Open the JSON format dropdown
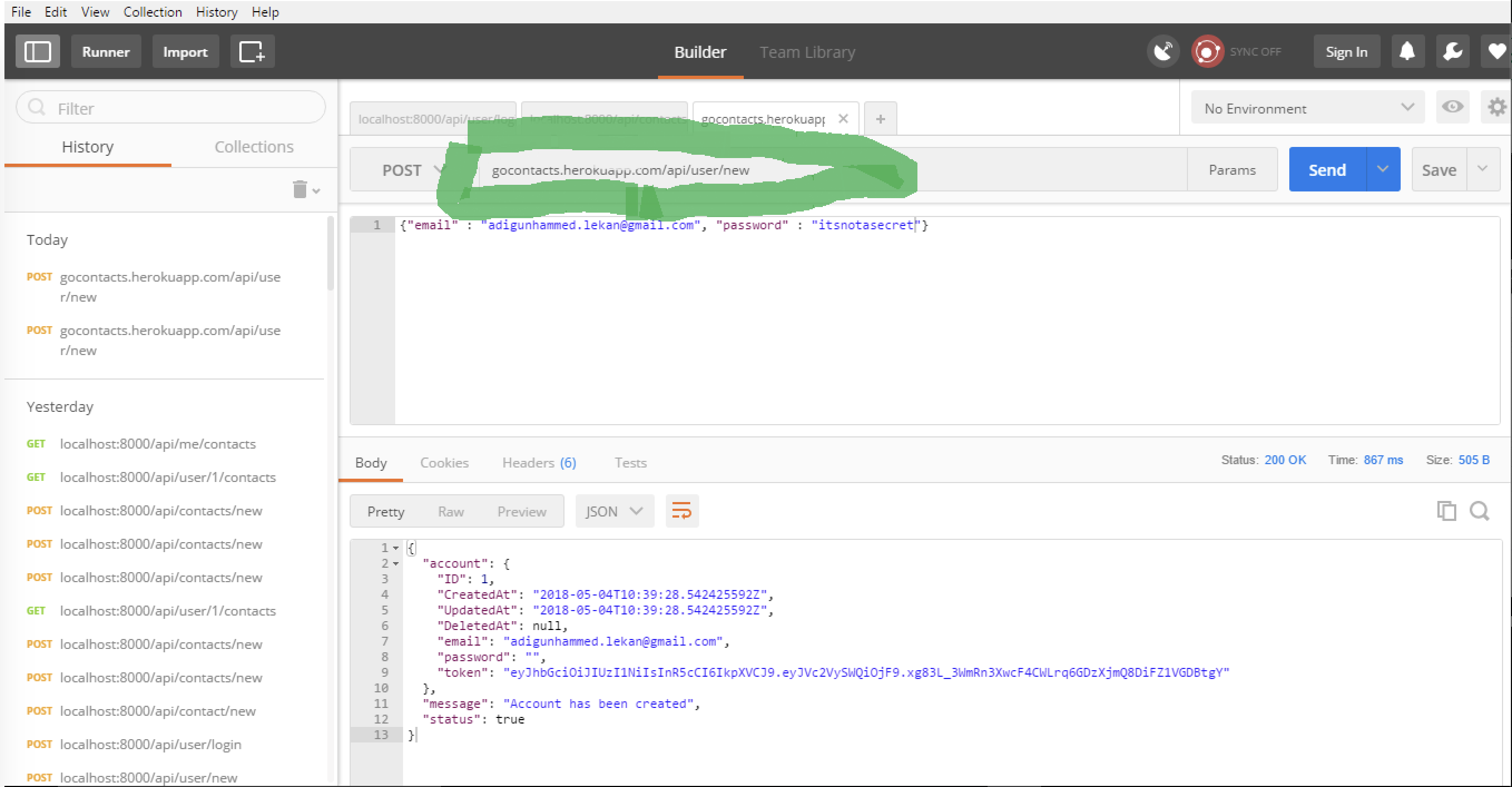 tap(614, 511)
